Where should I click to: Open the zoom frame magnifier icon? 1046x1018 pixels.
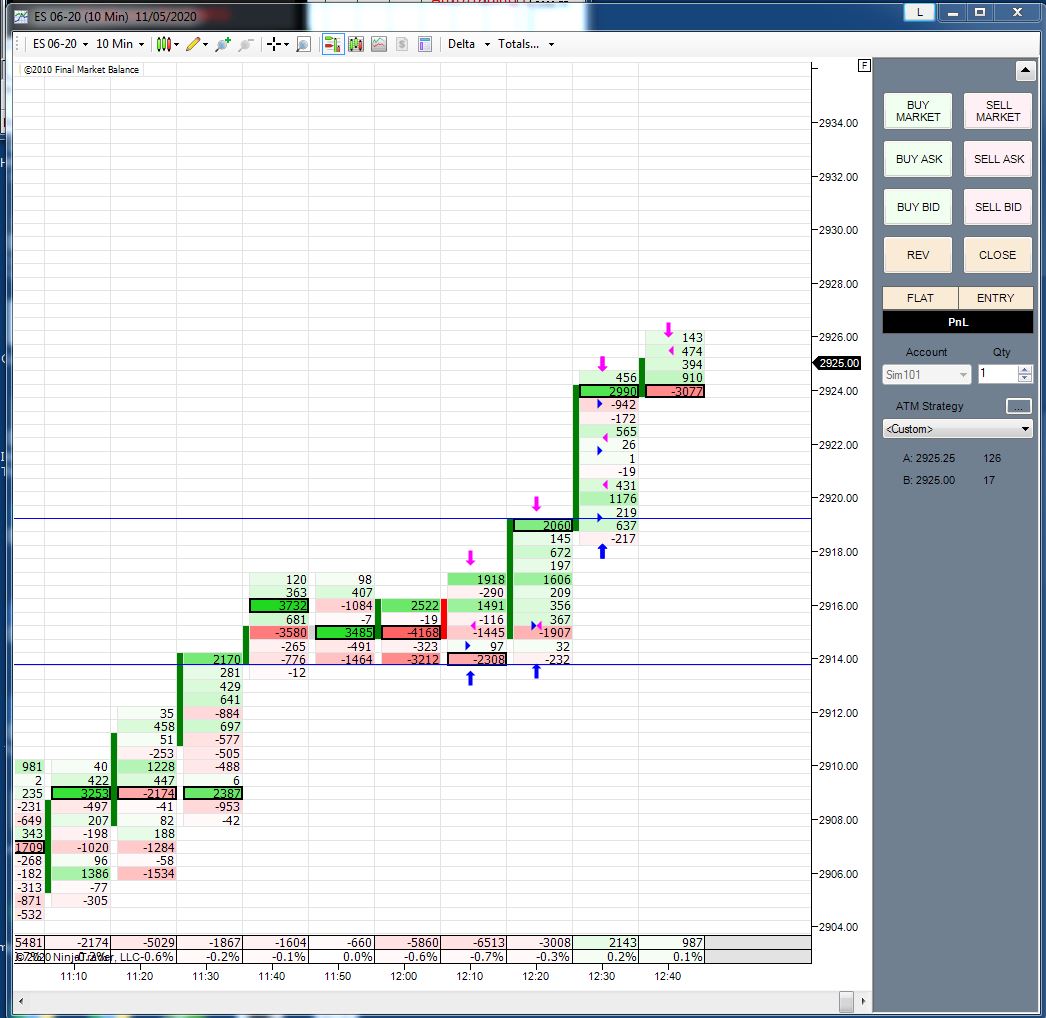[304, 44]
